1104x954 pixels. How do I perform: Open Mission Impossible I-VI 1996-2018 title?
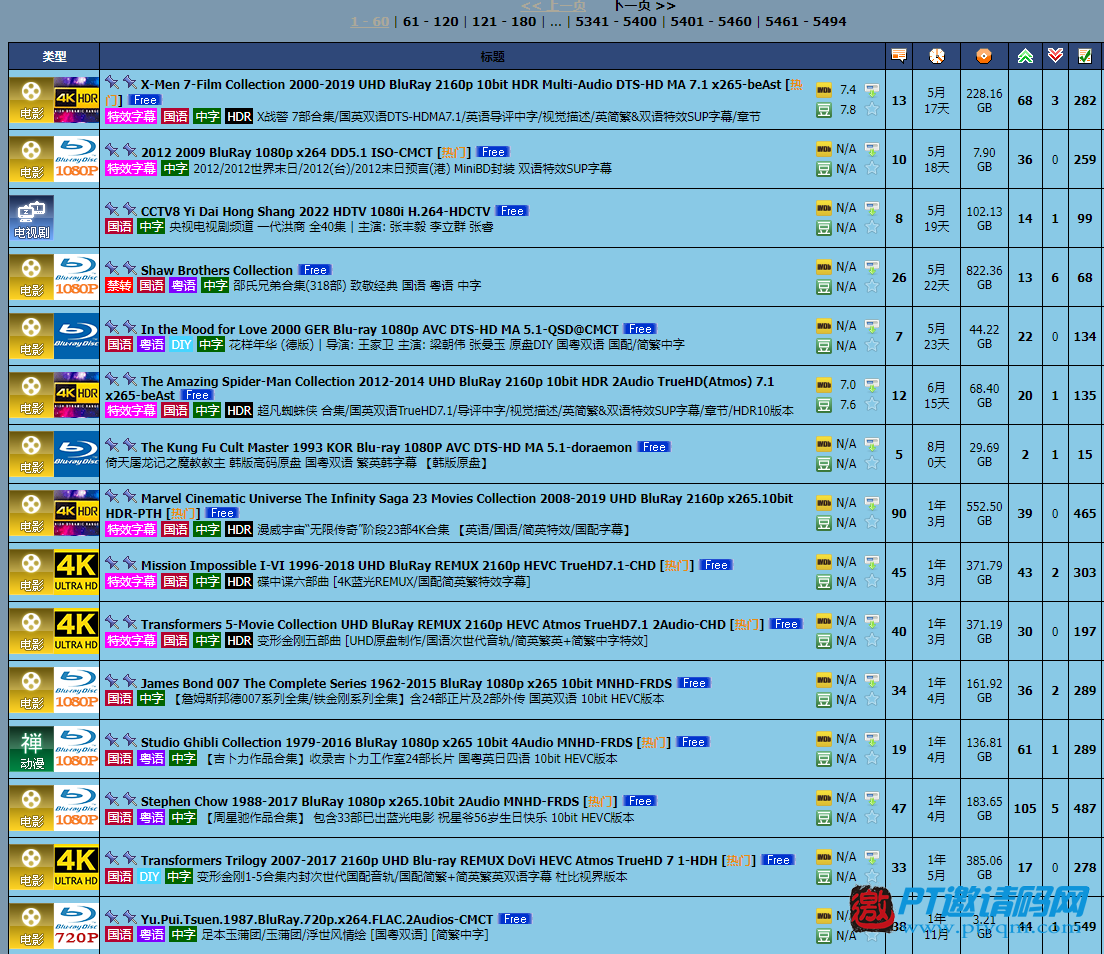click(x=398, y=565)
